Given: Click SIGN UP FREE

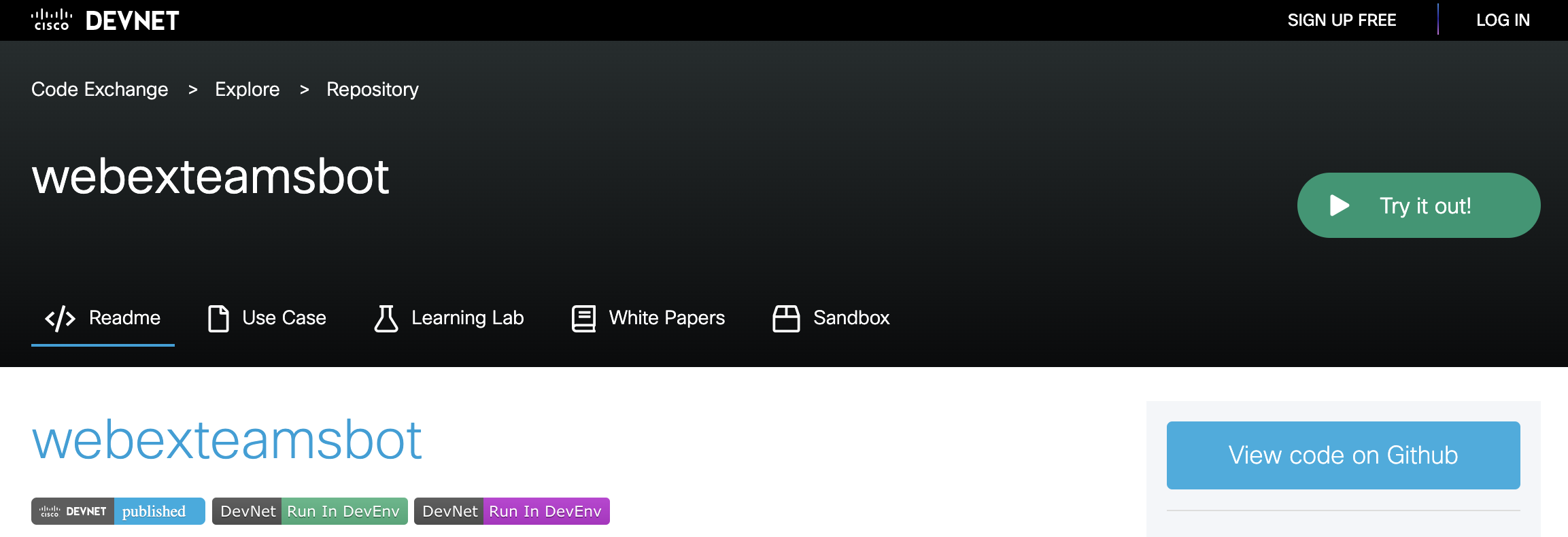Looking at the screenshot, I should 1342,20.
